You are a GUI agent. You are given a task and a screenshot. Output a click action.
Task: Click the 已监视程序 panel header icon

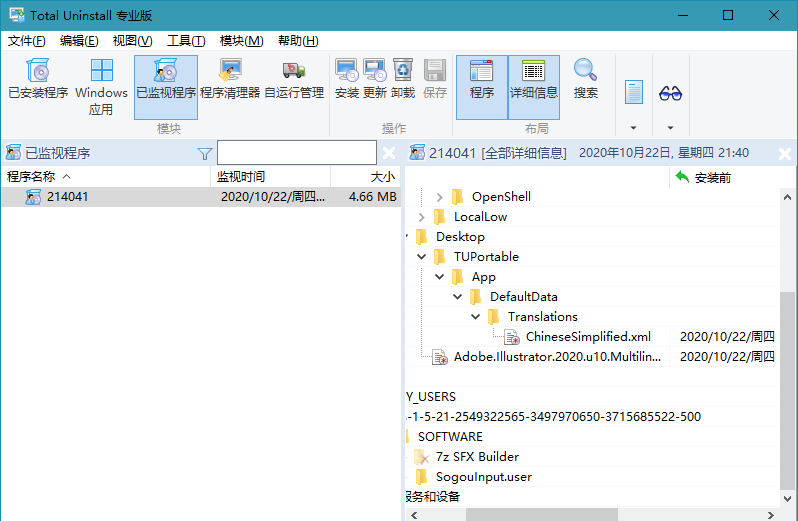pos(13,153)
